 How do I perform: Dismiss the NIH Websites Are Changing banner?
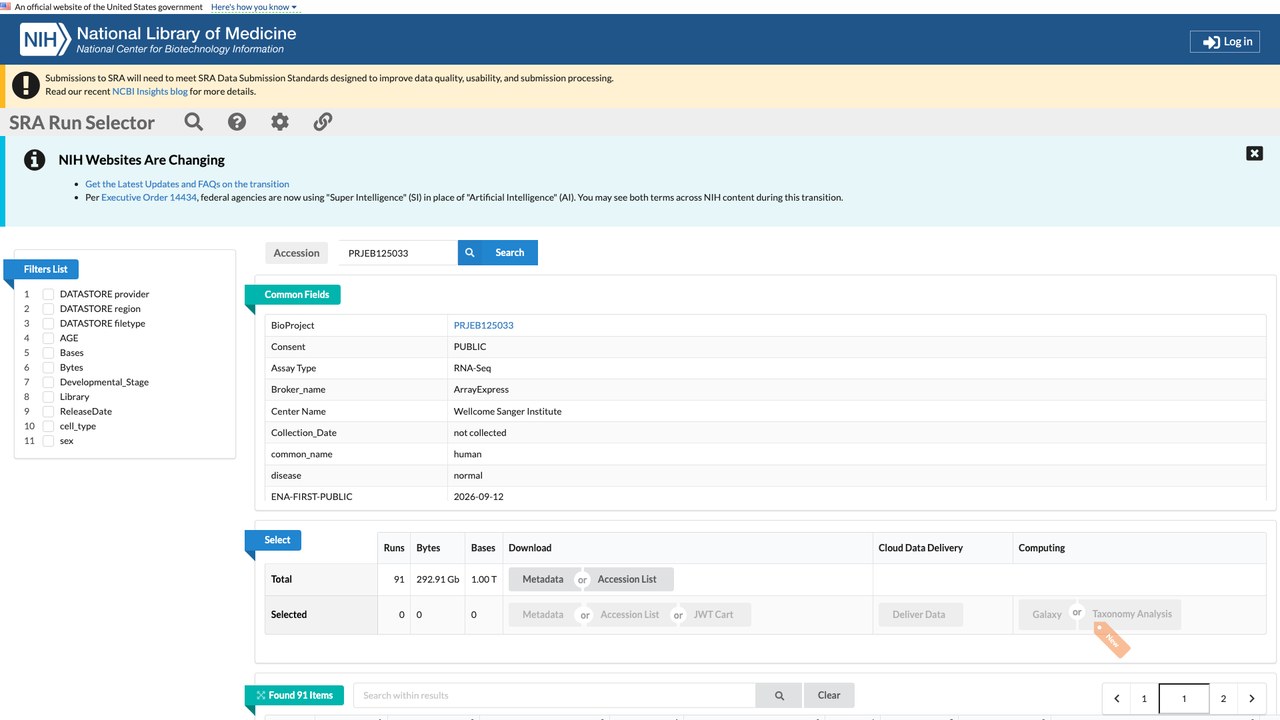pyautogui.click(x=1254, y=153)
